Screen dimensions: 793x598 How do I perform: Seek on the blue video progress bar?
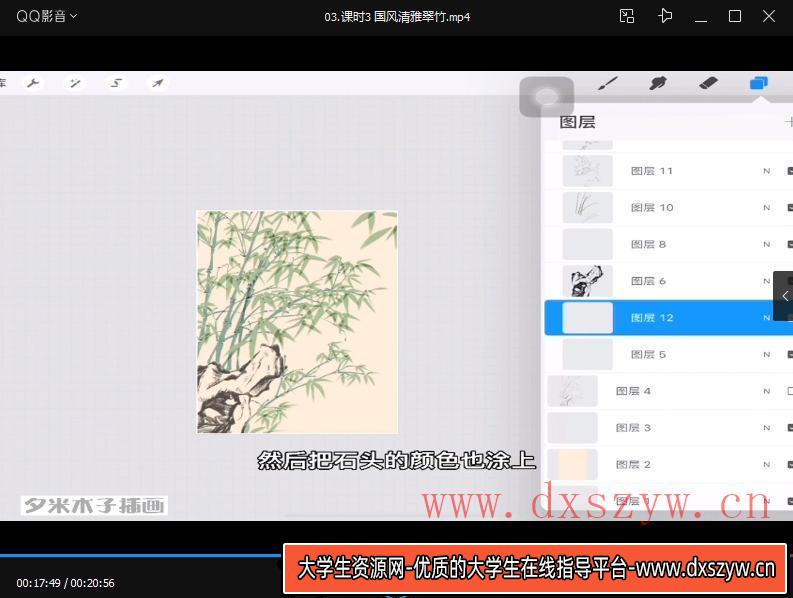[x=141, y=556]
